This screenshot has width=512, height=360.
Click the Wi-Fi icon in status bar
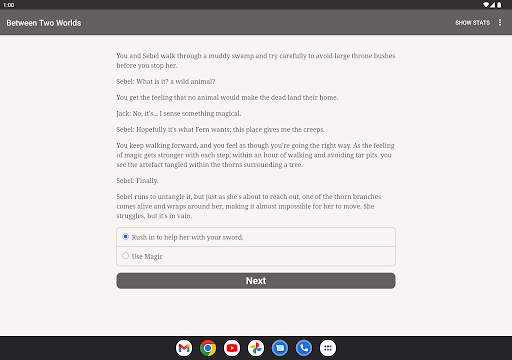coord(486,5)
